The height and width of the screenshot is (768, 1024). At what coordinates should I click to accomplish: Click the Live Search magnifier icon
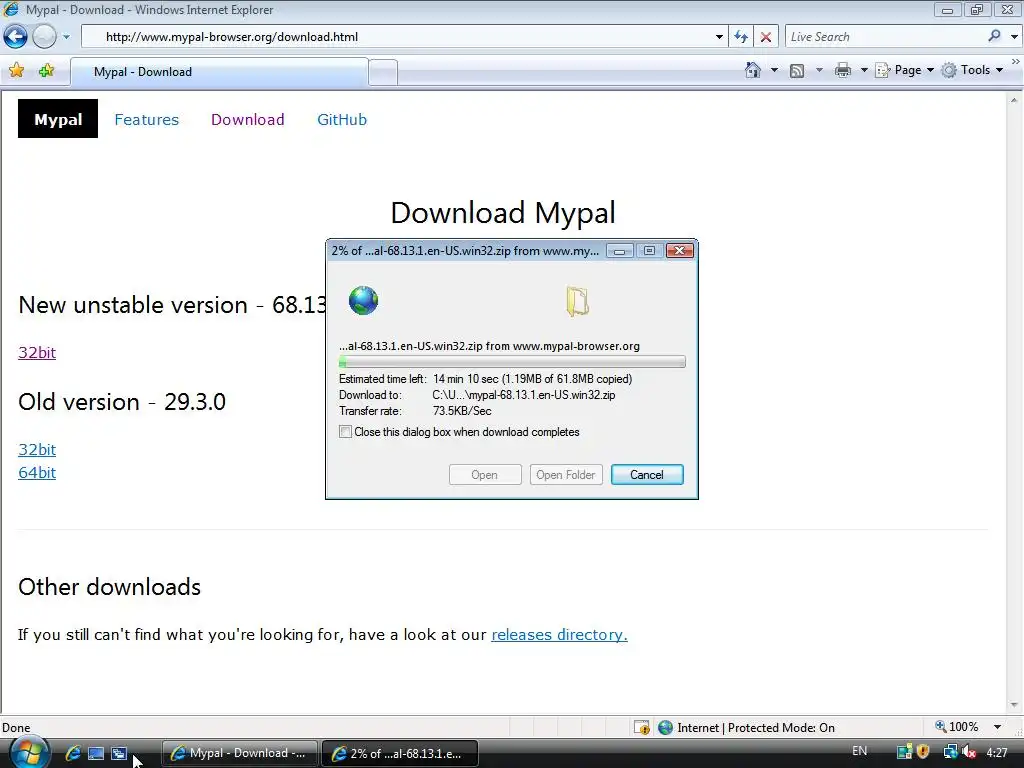pyautogui.click(x=995, y=36)
